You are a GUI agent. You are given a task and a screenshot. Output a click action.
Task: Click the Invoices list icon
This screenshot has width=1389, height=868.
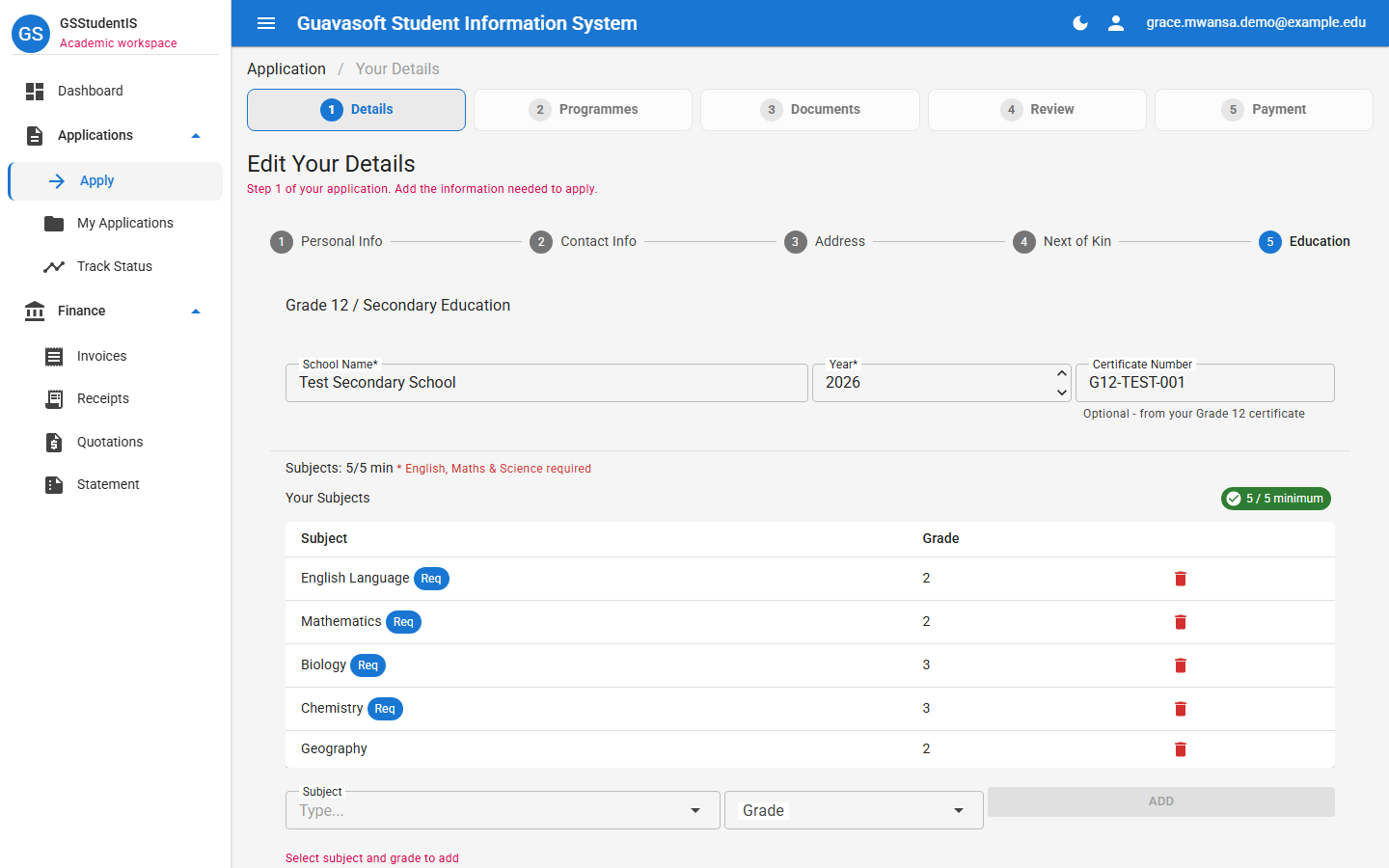(x=54, y=357)
